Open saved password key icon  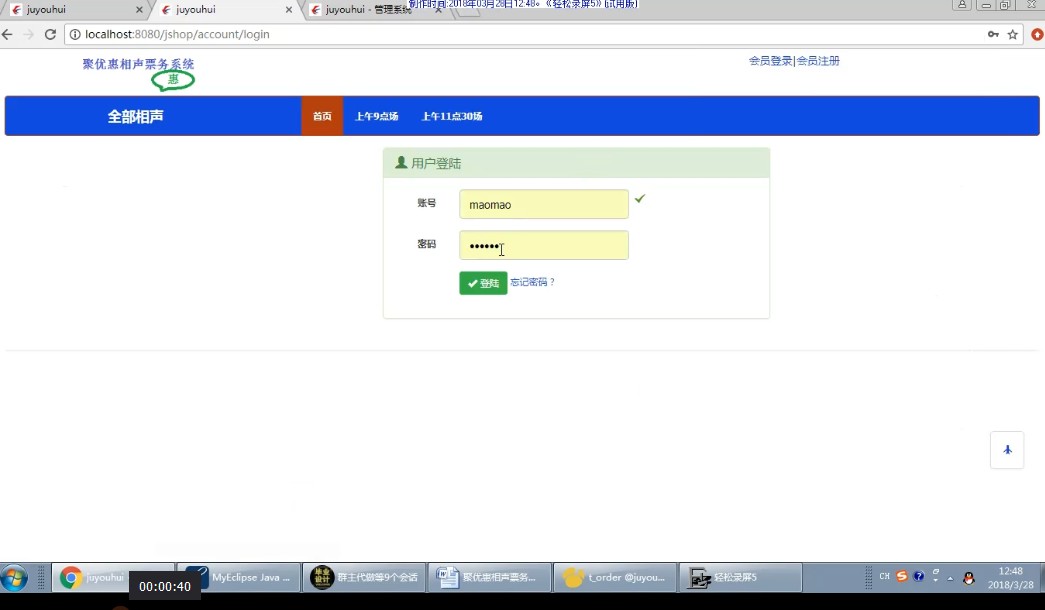pyautogui.click(x=993, y=34)
